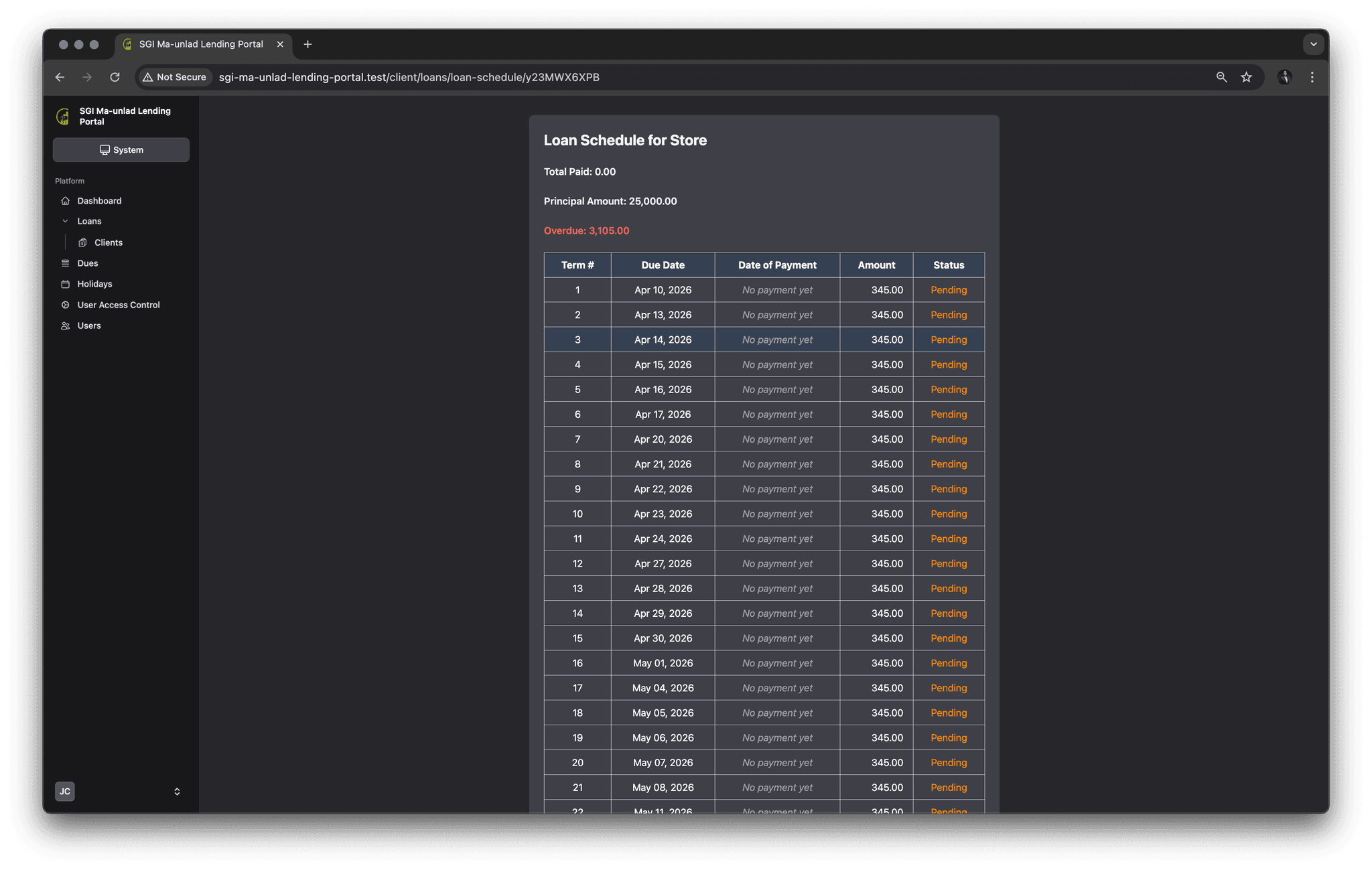The image size is (1372, 870).
Task: Open the Chrome three-dot menu
Action: [x=1312, y=77]
